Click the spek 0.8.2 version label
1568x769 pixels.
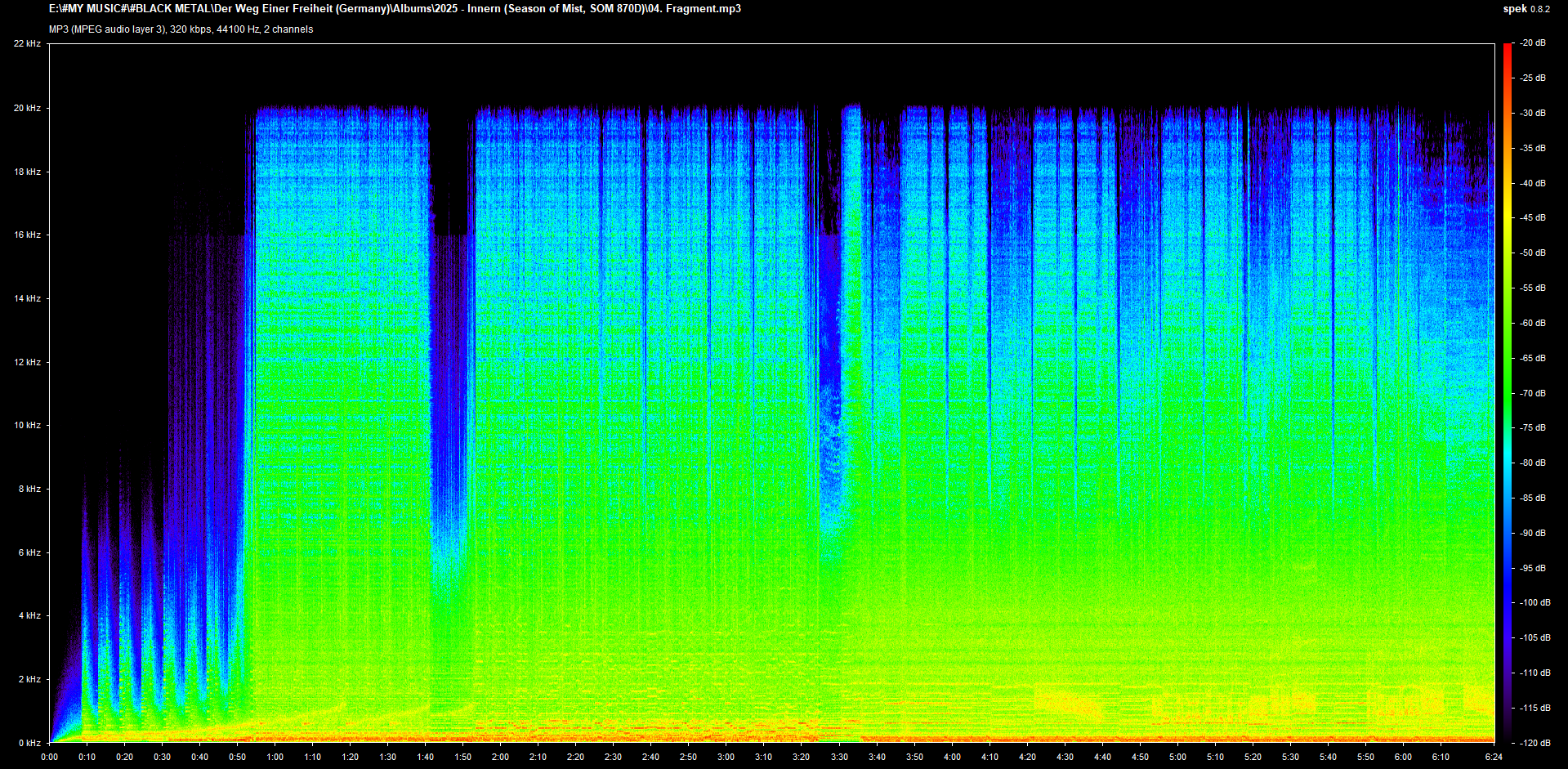tap(1526, 9)
